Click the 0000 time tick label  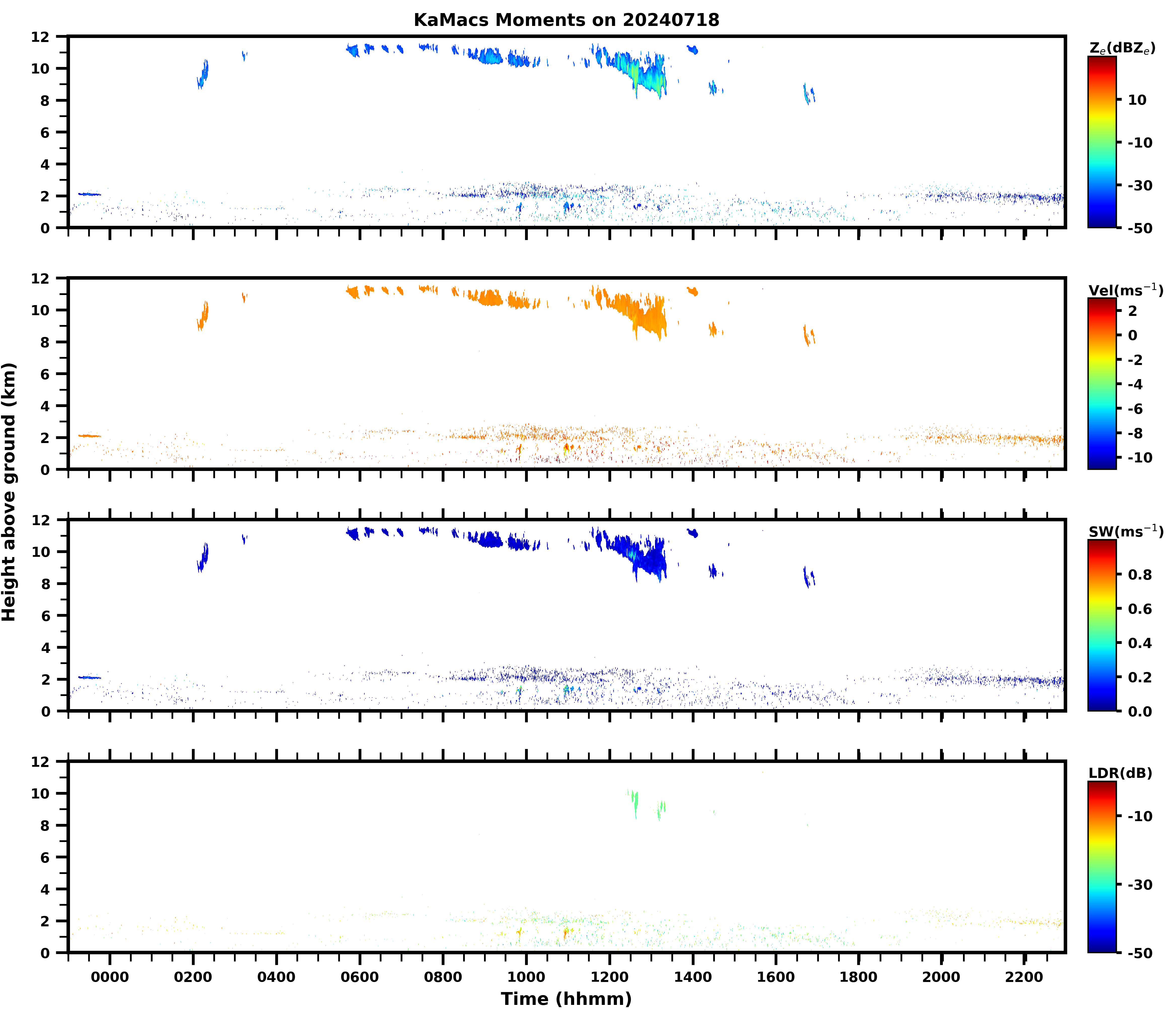pyautogui.click(x=110, y=977)
